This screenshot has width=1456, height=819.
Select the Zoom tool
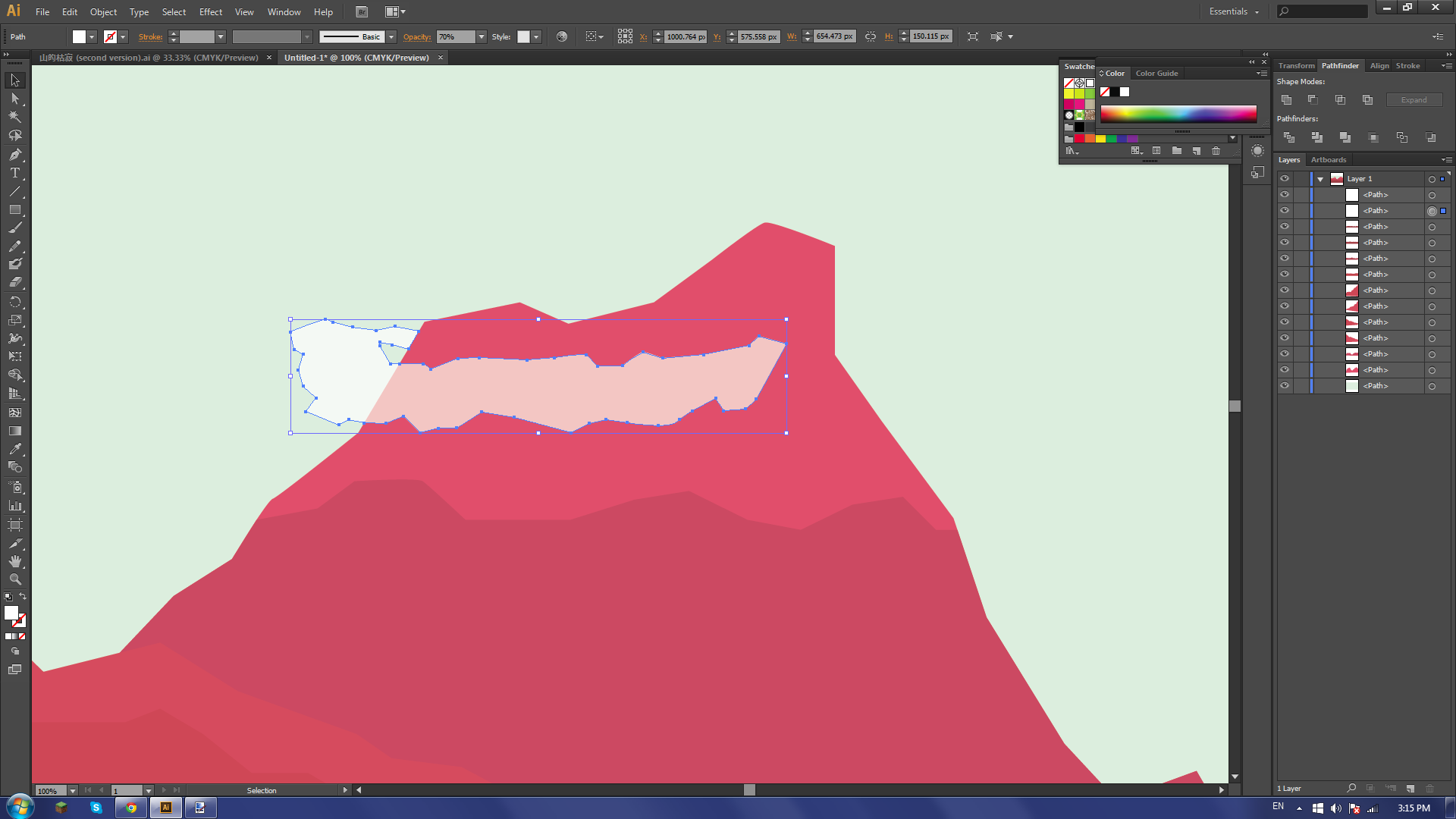15,579
